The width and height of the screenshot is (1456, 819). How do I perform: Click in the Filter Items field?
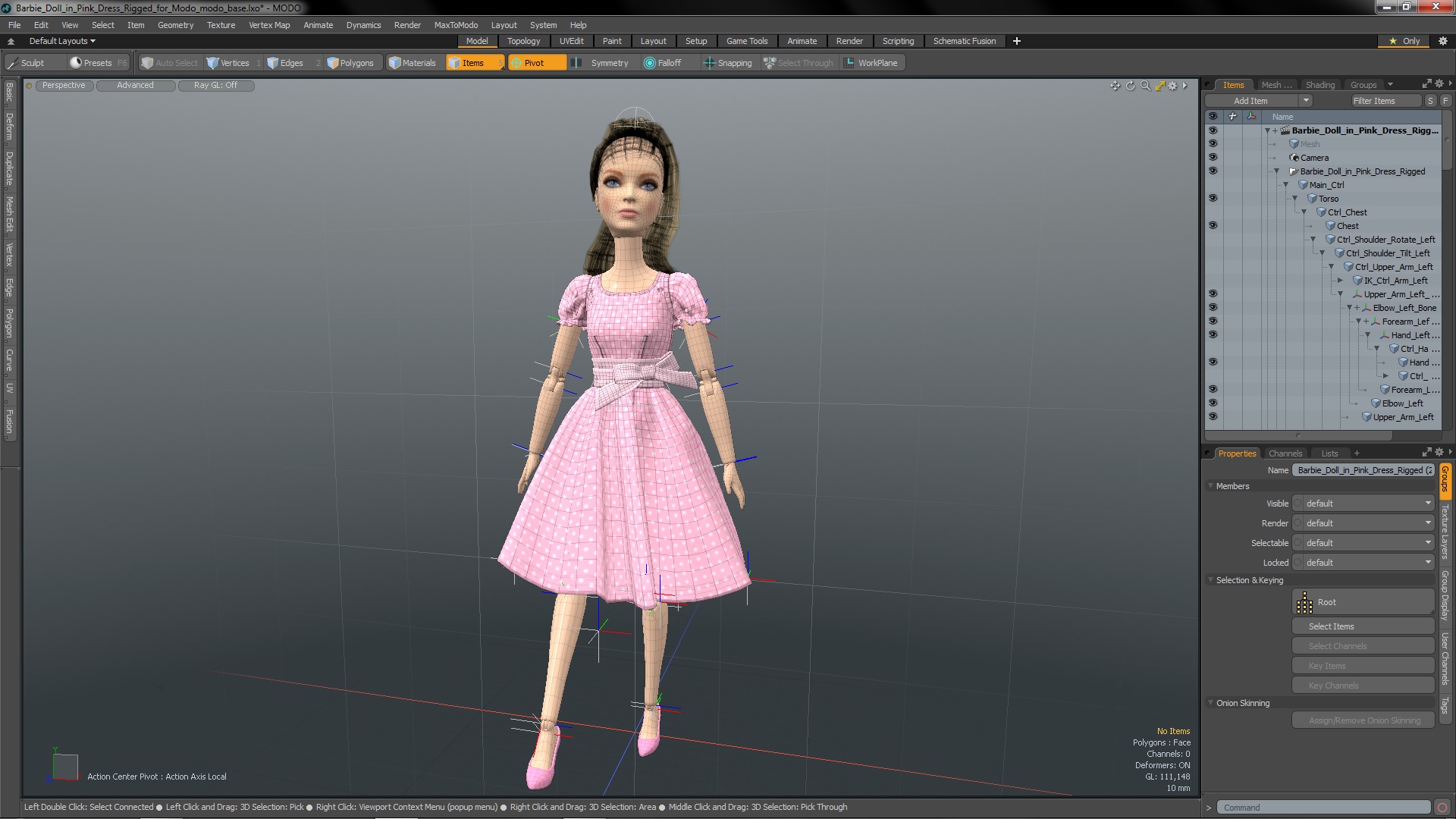point(1385,101)
